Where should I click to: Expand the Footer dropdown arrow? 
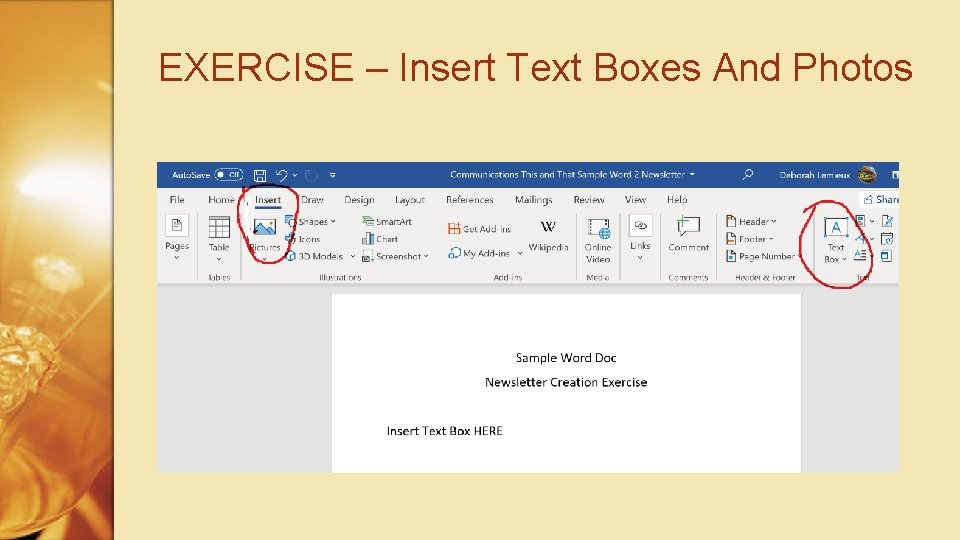point(771,239)
